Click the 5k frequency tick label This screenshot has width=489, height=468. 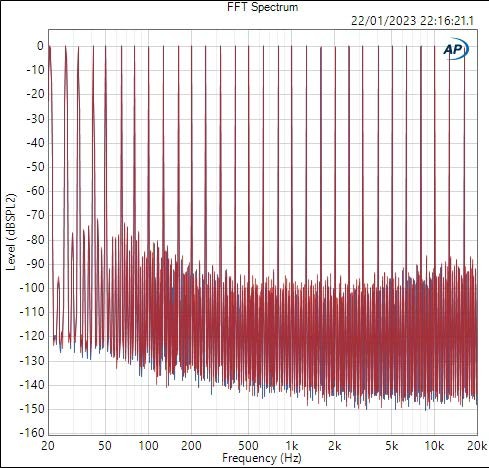[392, 446]
